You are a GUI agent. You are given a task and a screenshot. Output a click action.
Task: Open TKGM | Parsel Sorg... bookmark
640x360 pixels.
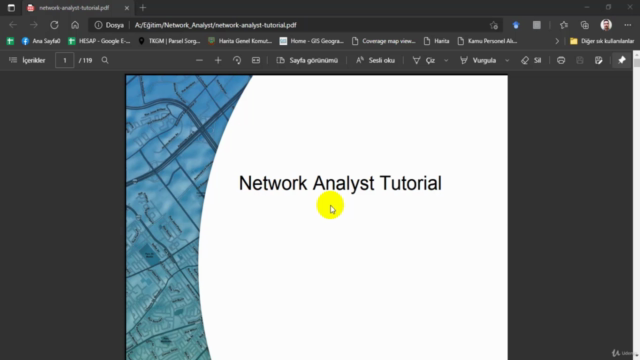click(169, 41)
